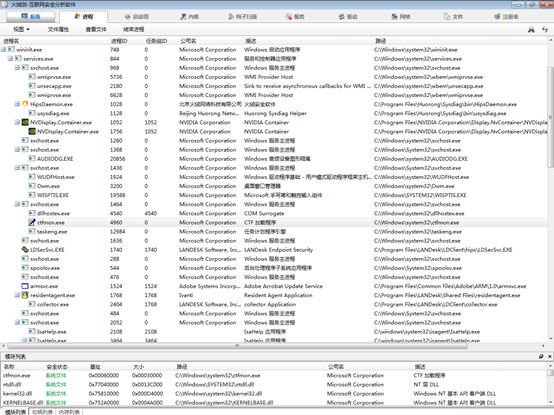Click the 查看文件 toolbar button

96,29
